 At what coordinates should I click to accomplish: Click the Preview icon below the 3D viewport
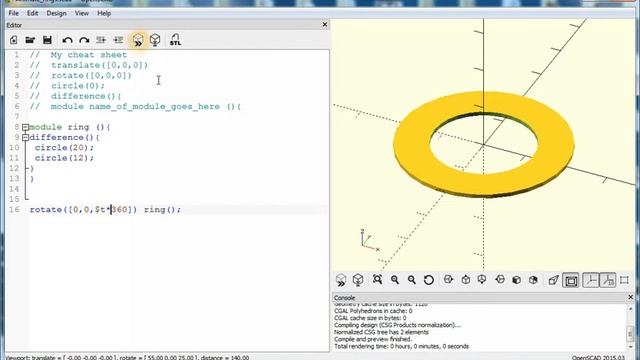pyautogui.click(x=341, y=280)
